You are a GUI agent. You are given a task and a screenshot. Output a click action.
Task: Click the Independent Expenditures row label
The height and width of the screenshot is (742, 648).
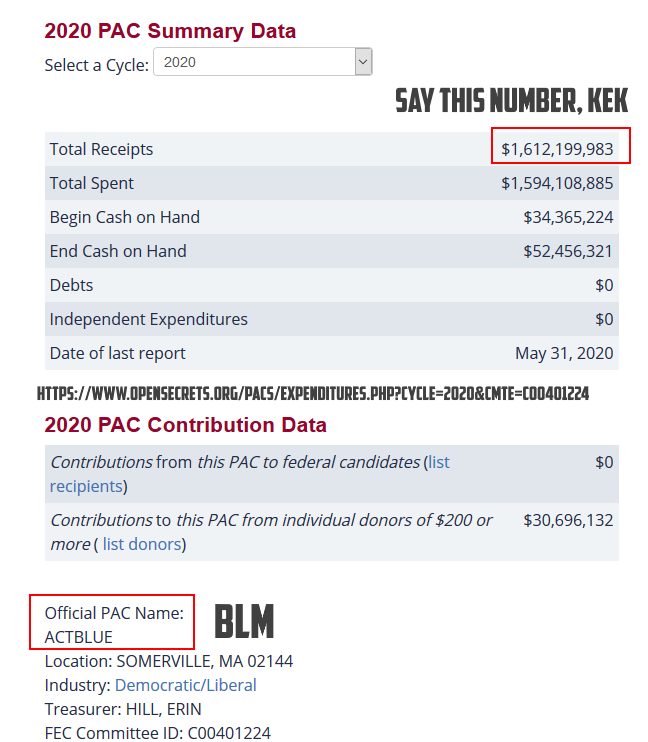click(x=148, y=319)
